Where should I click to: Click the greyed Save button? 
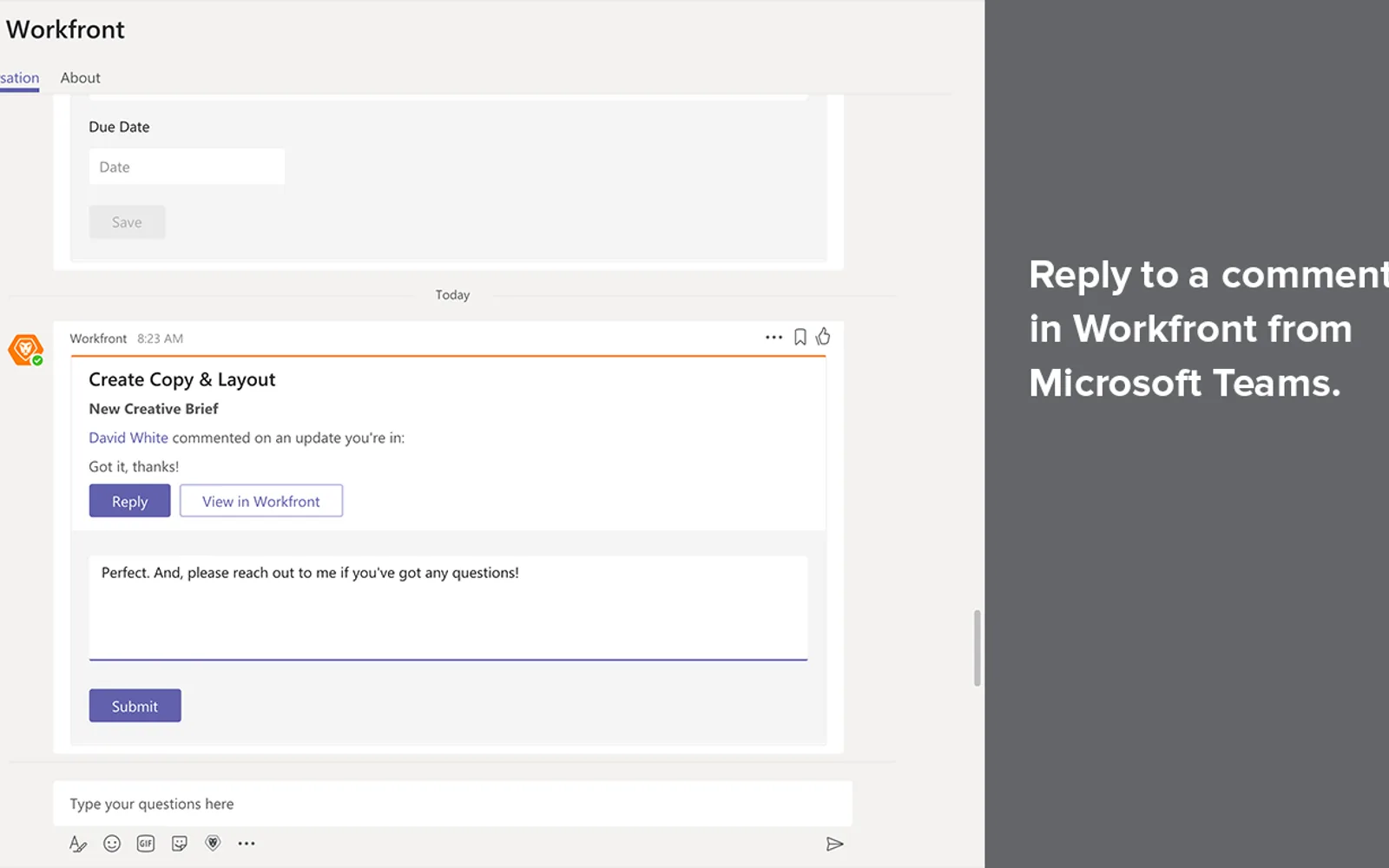127,222
